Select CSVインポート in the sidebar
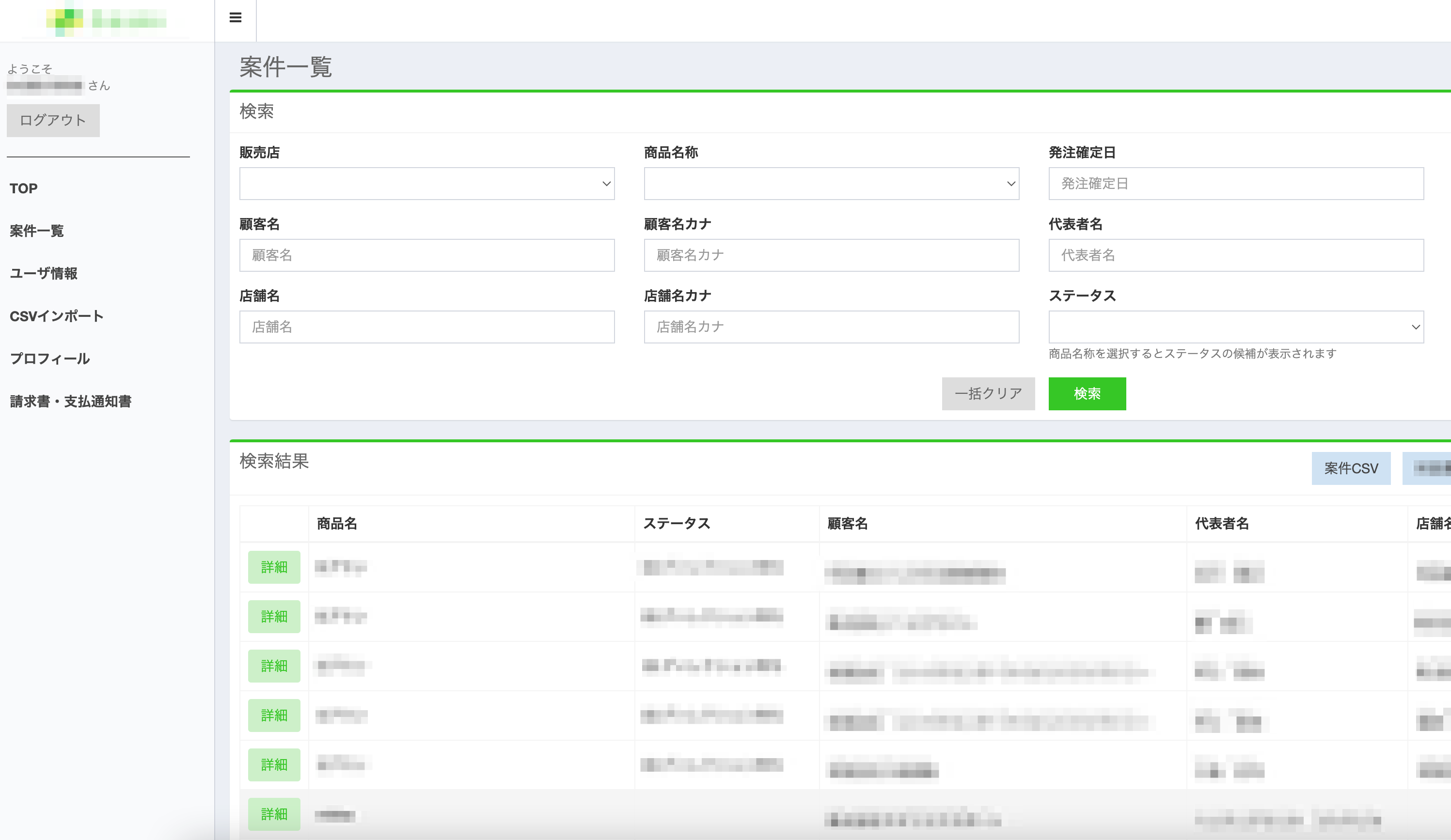Image resolution: width=1451 pixels, height=840 pixels. [x=56, y=316]
